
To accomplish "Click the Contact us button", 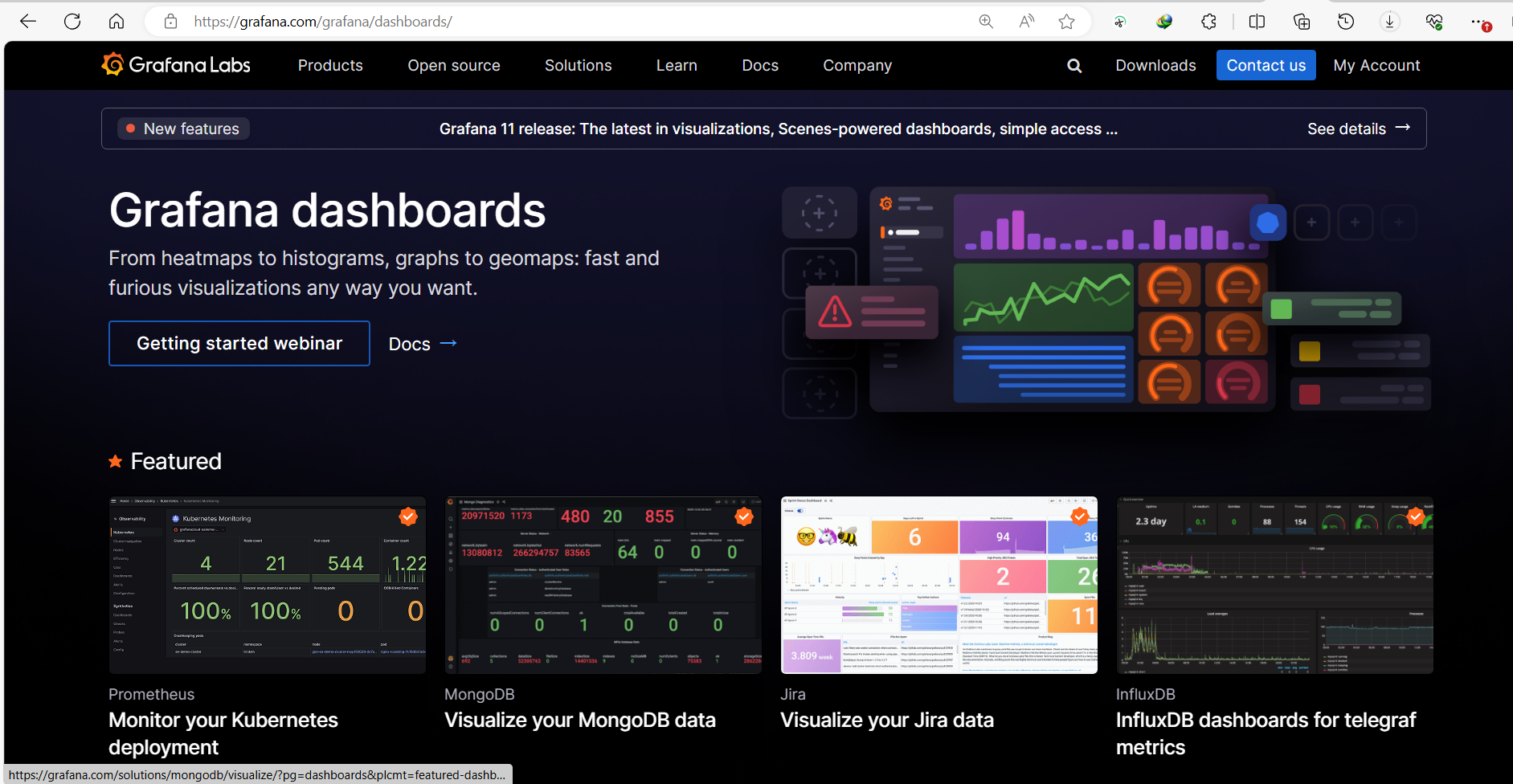I will [x=1266, y=65].
